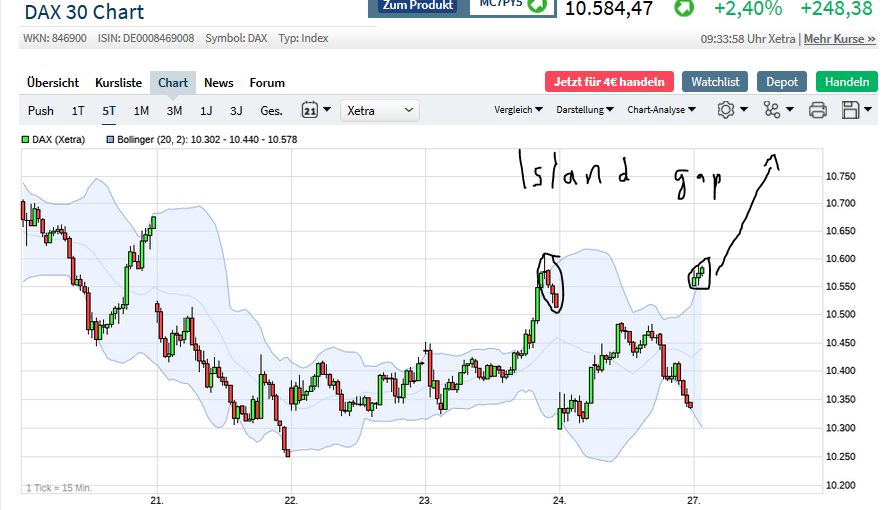Click the WKN 846900 text

(x=55, y=38)
